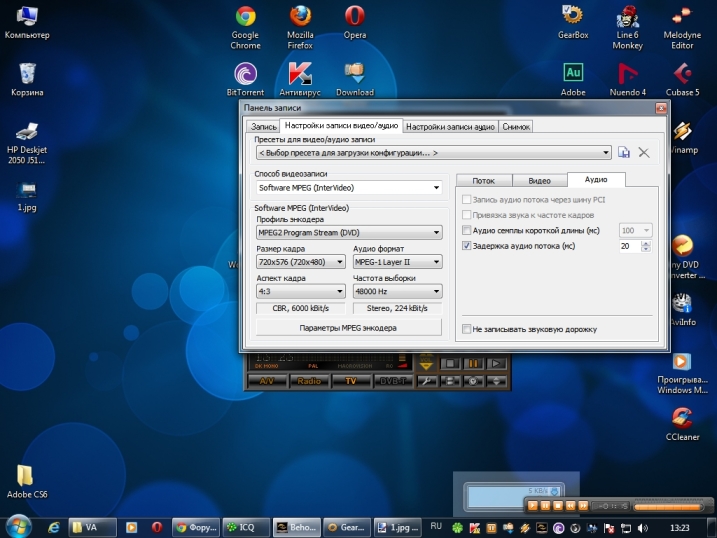Enable 'Аудио семплы короткой длины' checkbox
This screenshot has width=717, height=538.
[x=466, y=230]
